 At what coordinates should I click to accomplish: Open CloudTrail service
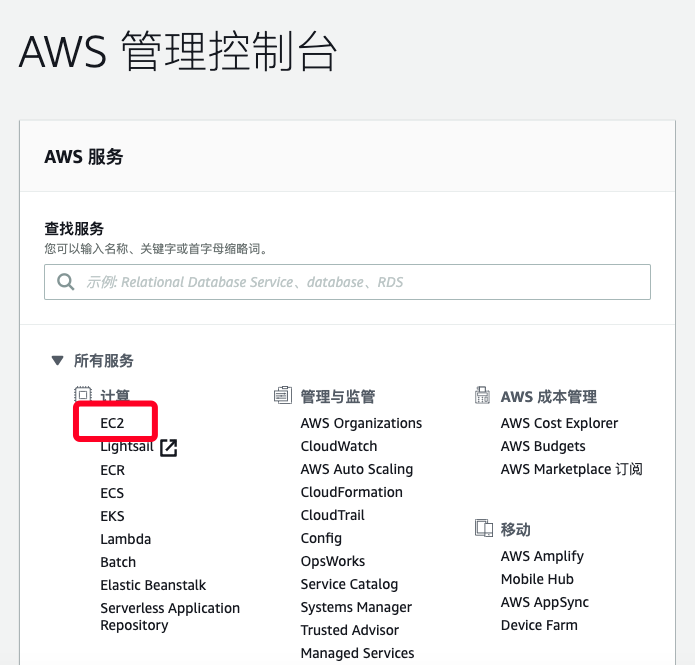(333, 515)
